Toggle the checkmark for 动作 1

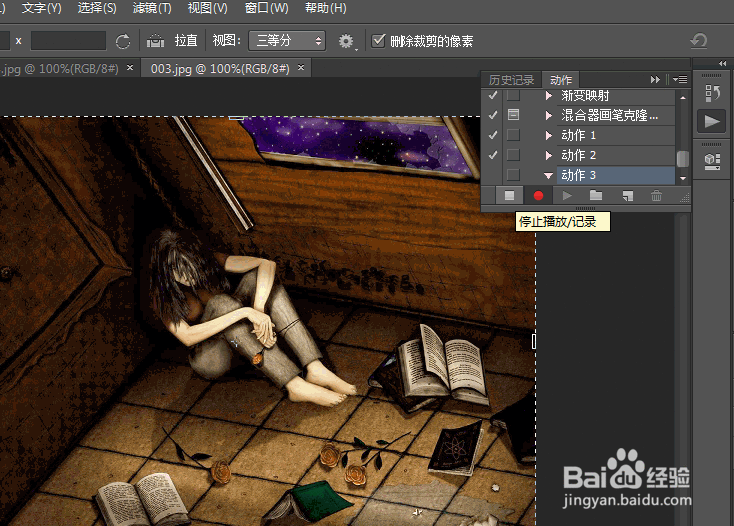pyautogui.click(x=493, y=135)
